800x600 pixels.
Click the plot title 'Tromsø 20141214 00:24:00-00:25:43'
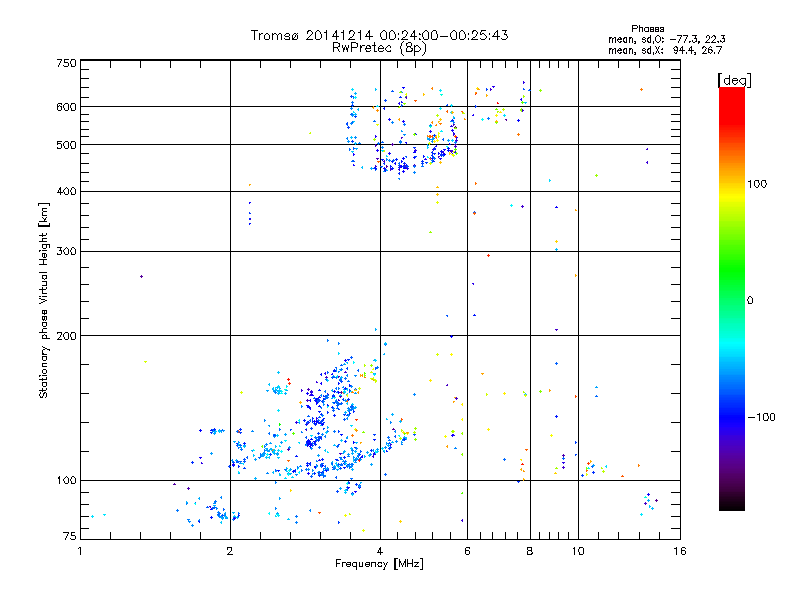pyautogui.click(x=379, y=35)
